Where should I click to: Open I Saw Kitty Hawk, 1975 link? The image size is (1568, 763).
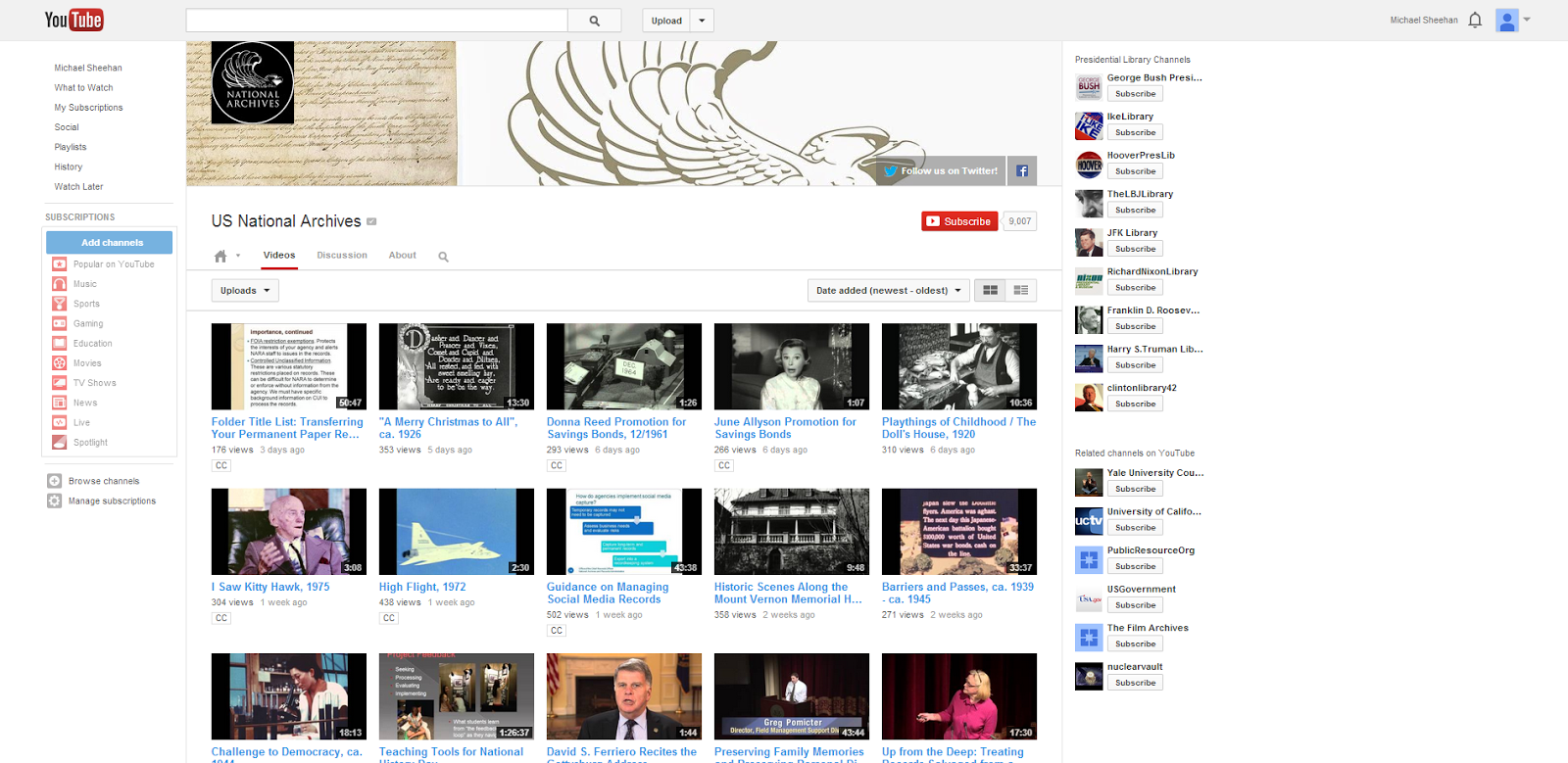270,587
